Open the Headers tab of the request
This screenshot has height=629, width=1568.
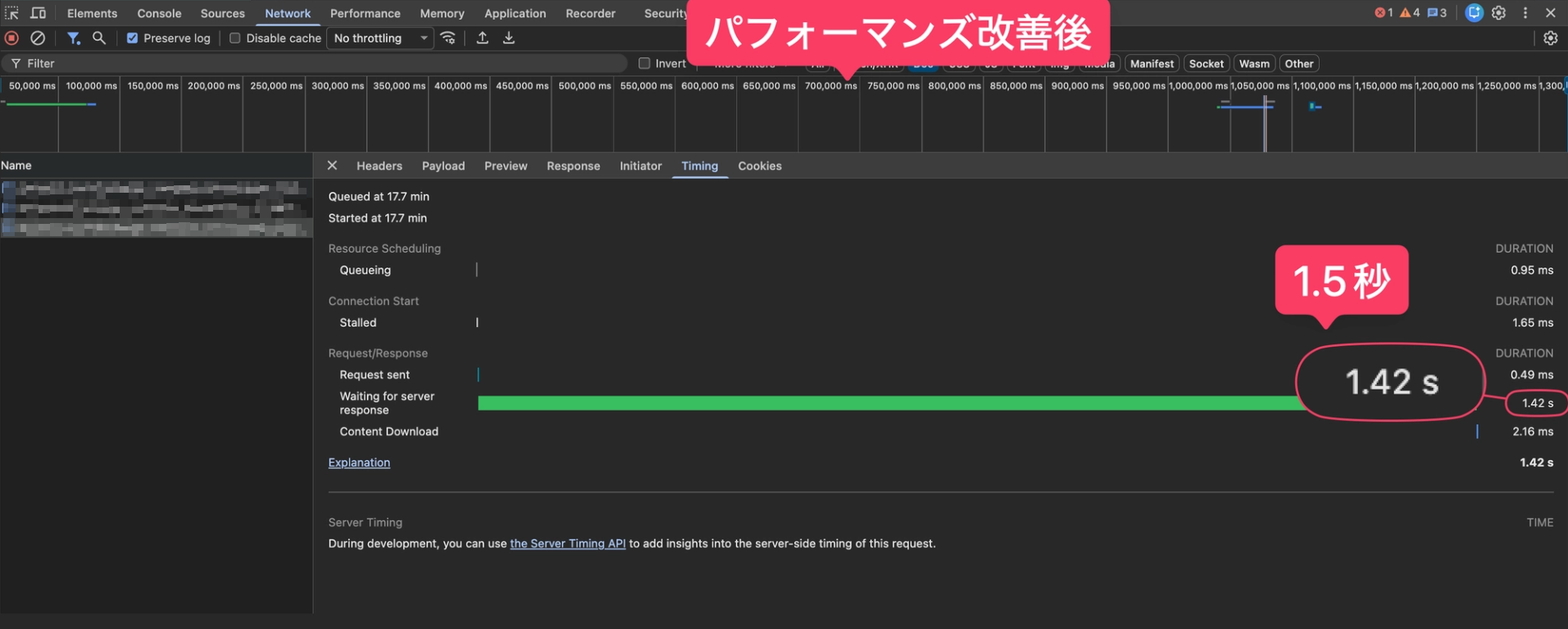pos(380,166)
